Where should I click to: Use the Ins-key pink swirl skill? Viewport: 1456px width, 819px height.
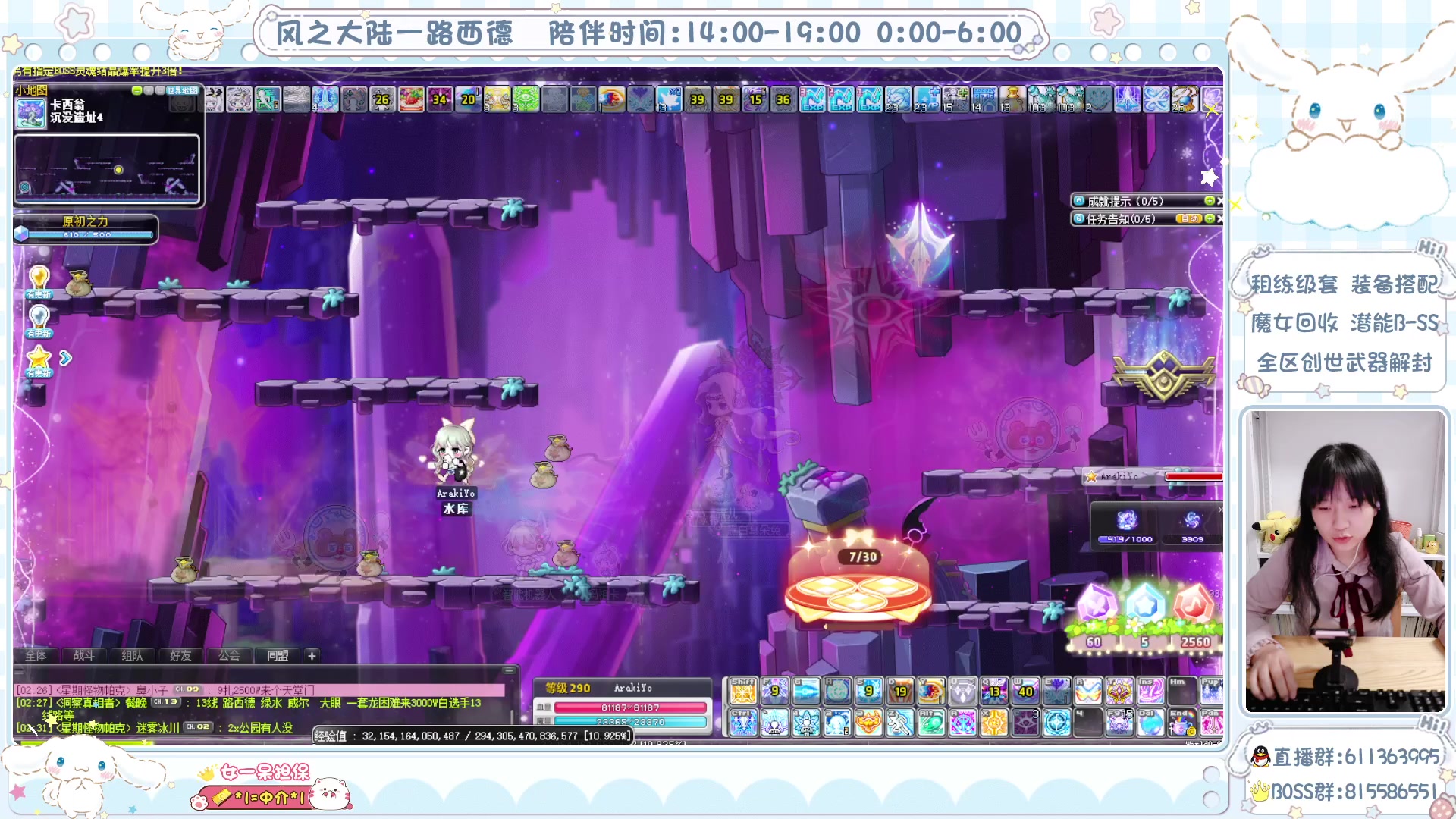[1150, 691]
